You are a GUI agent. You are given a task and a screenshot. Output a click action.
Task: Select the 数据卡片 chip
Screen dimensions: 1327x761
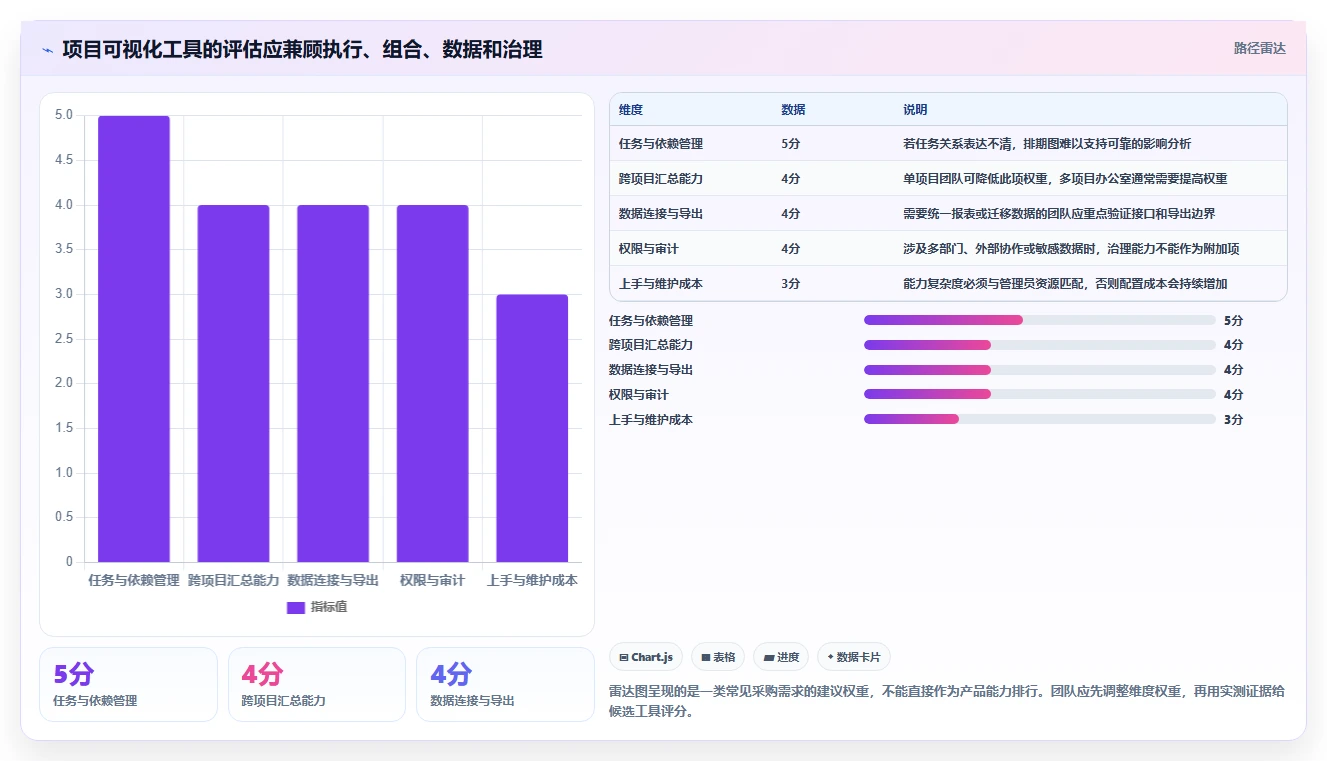click(x=853, y=657)
